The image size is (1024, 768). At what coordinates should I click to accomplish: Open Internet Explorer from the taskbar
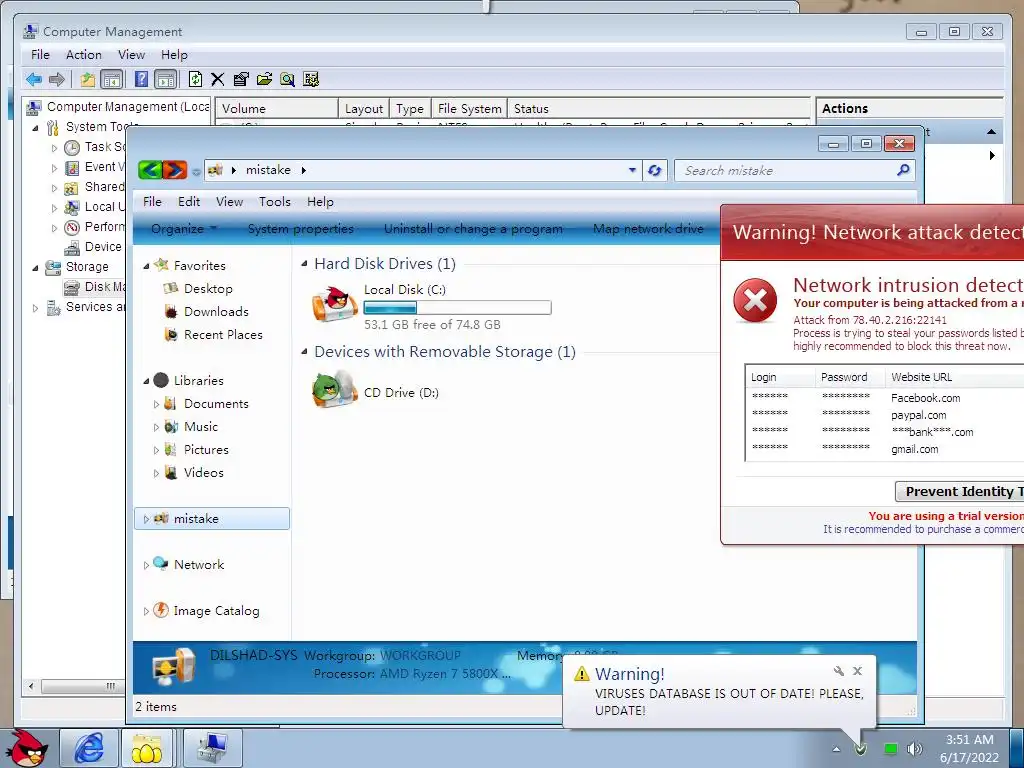89,748
